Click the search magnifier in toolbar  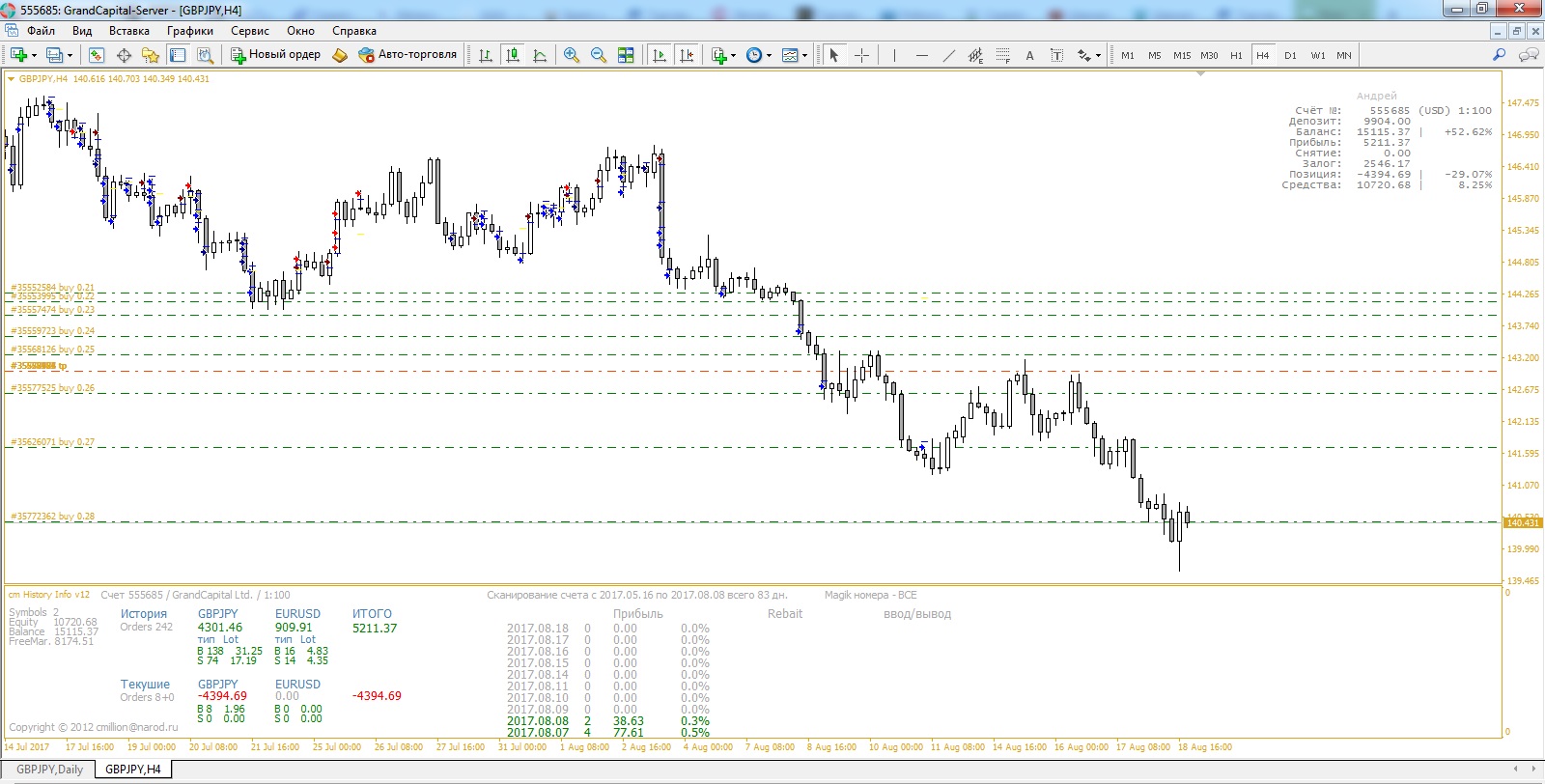tap(1499, 55)
